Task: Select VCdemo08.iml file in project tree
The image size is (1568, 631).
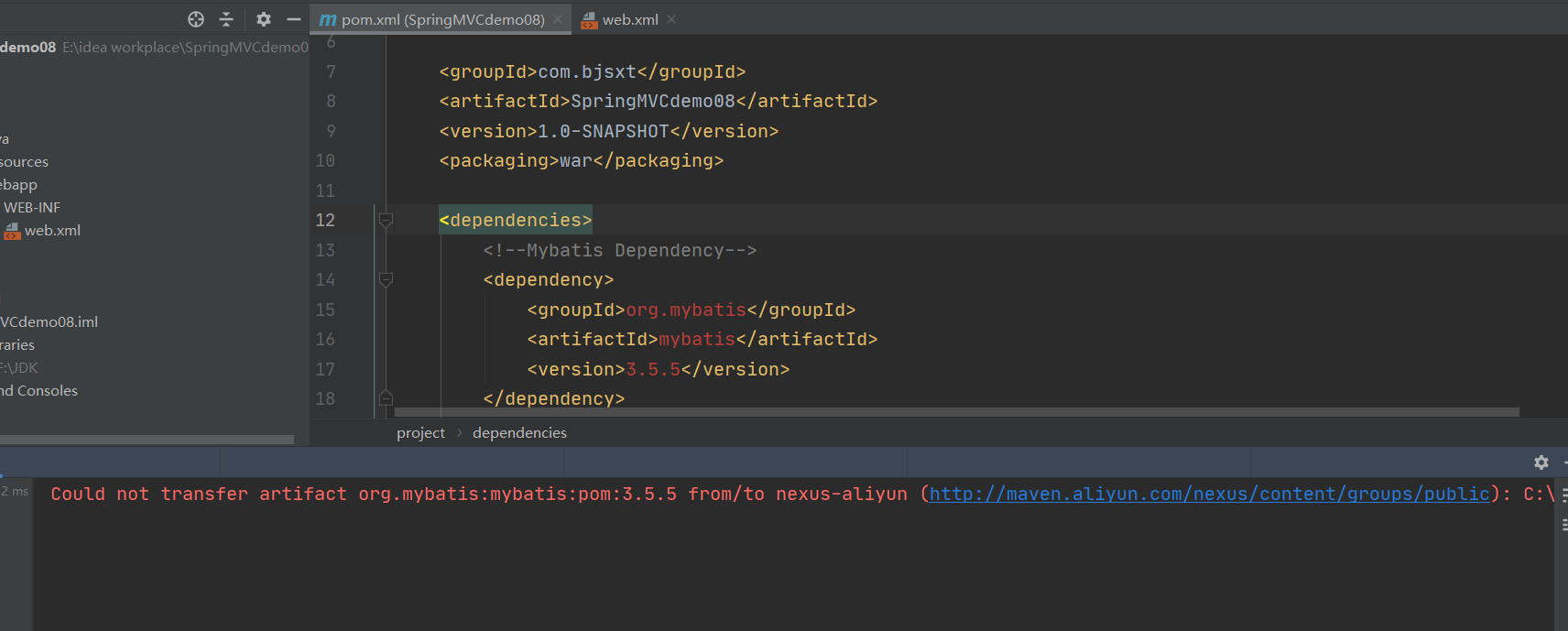Action: click(49, 322)
